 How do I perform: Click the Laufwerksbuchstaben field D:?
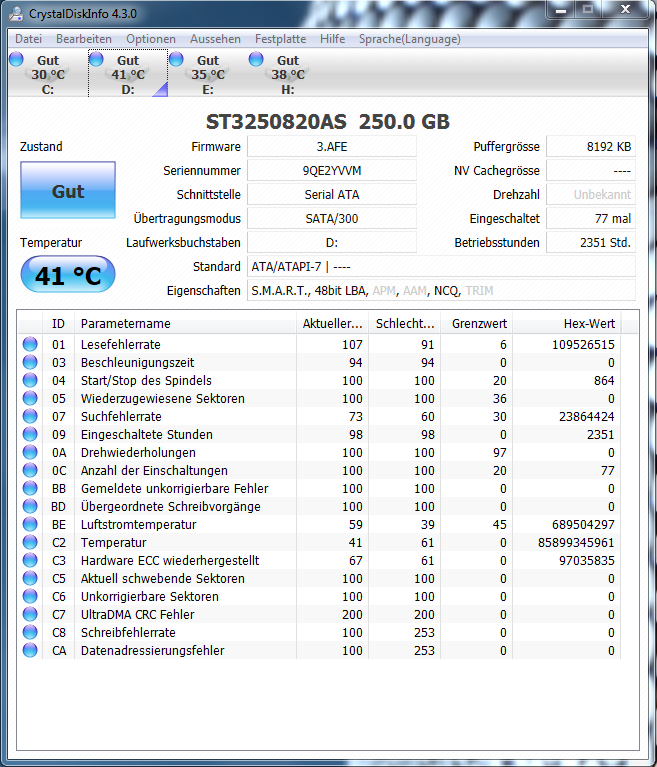(332, 243)
